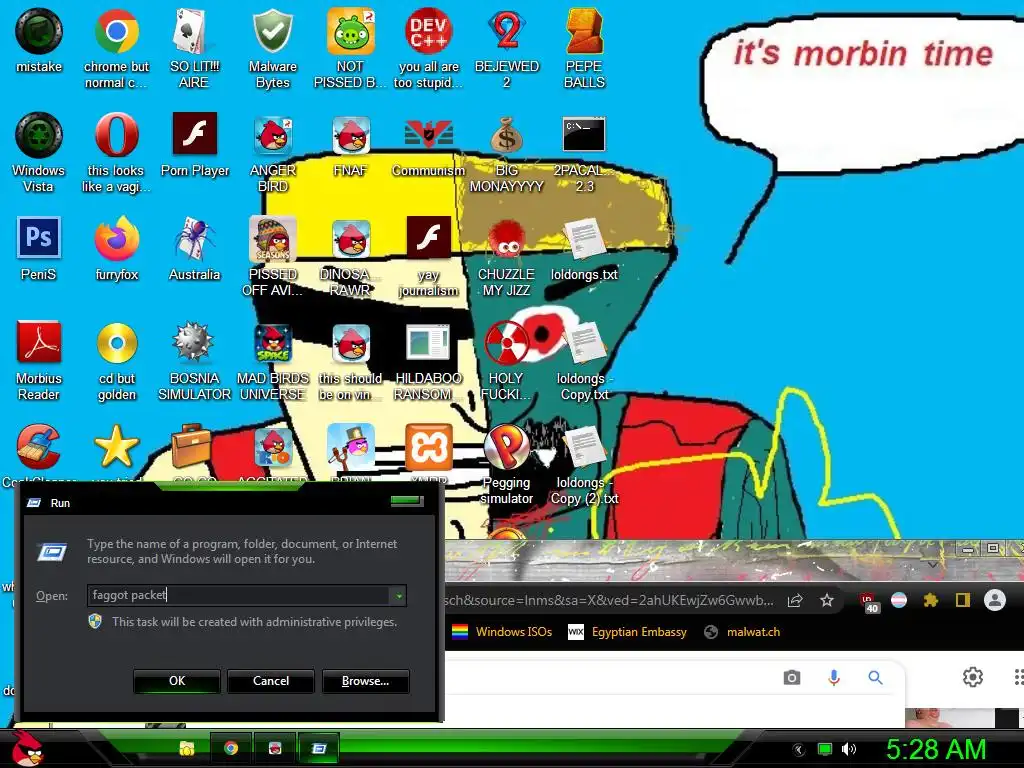The width and height of the screenshot is (1024, 768).
Task: Open File Explorer from the taskbar
Action: pos(187,748)
